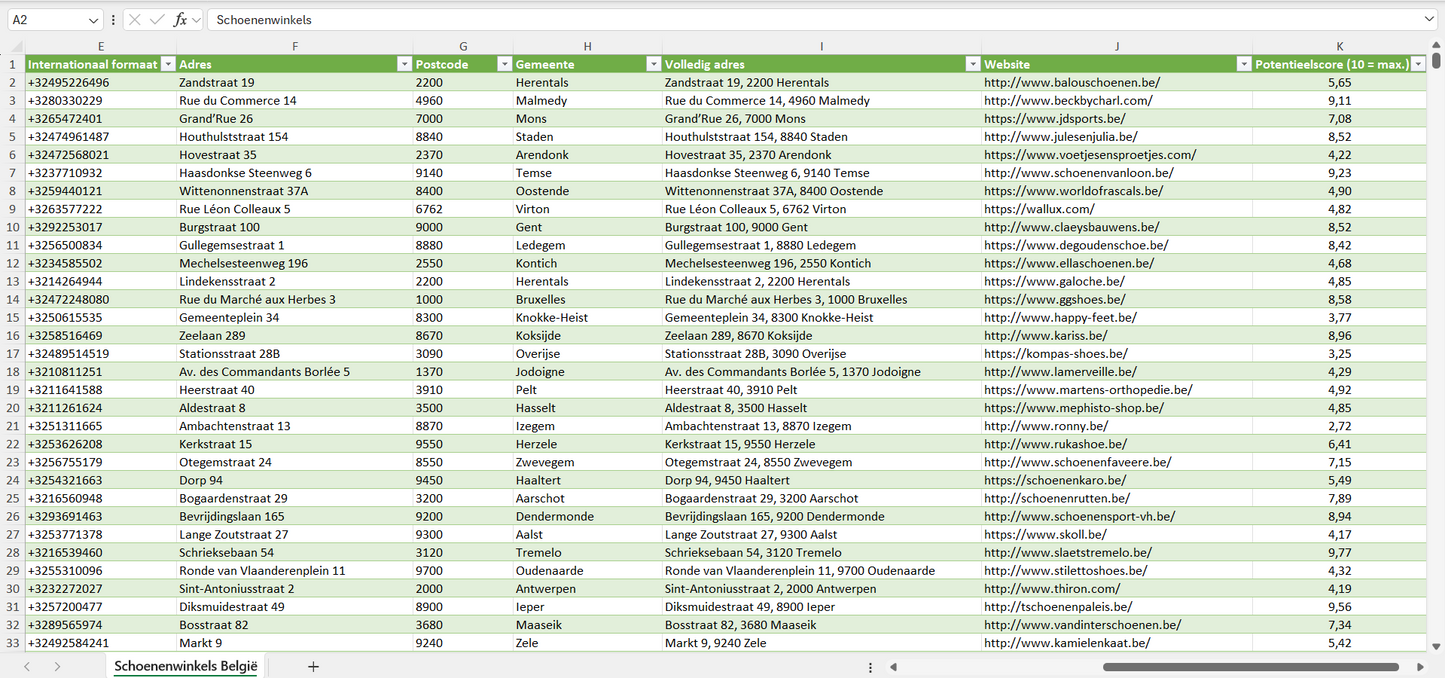Click the Enter checkmark in formula bar

(157, 20)
